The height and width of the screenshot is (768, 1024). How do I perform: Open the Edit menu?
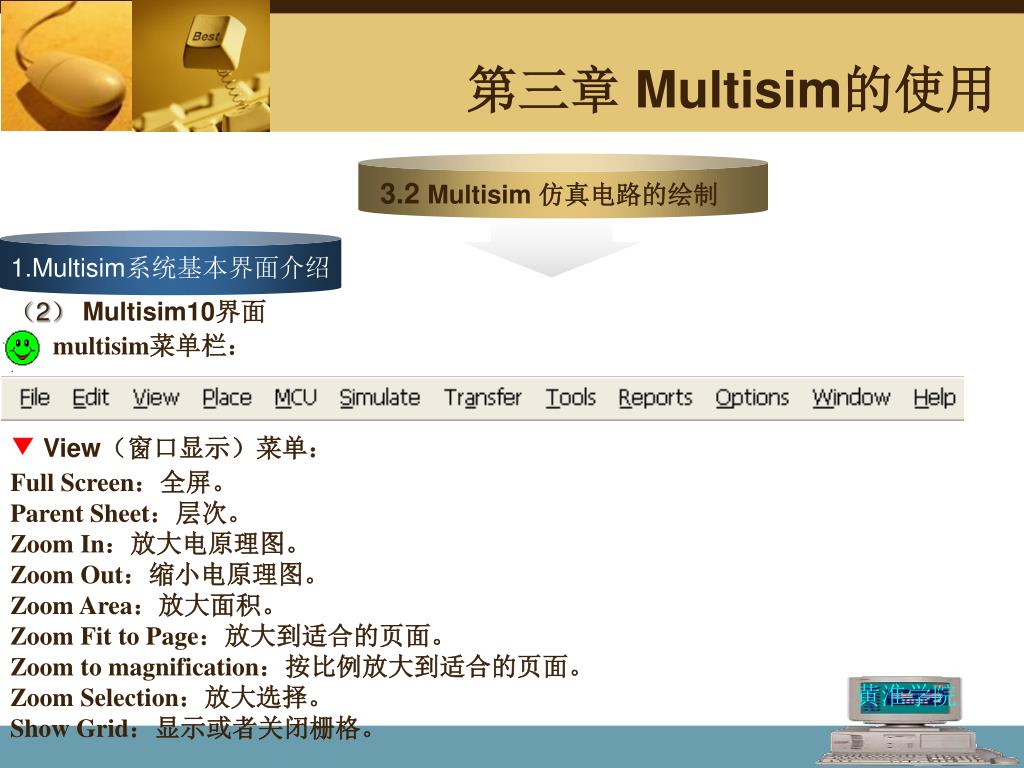[90, 397]
